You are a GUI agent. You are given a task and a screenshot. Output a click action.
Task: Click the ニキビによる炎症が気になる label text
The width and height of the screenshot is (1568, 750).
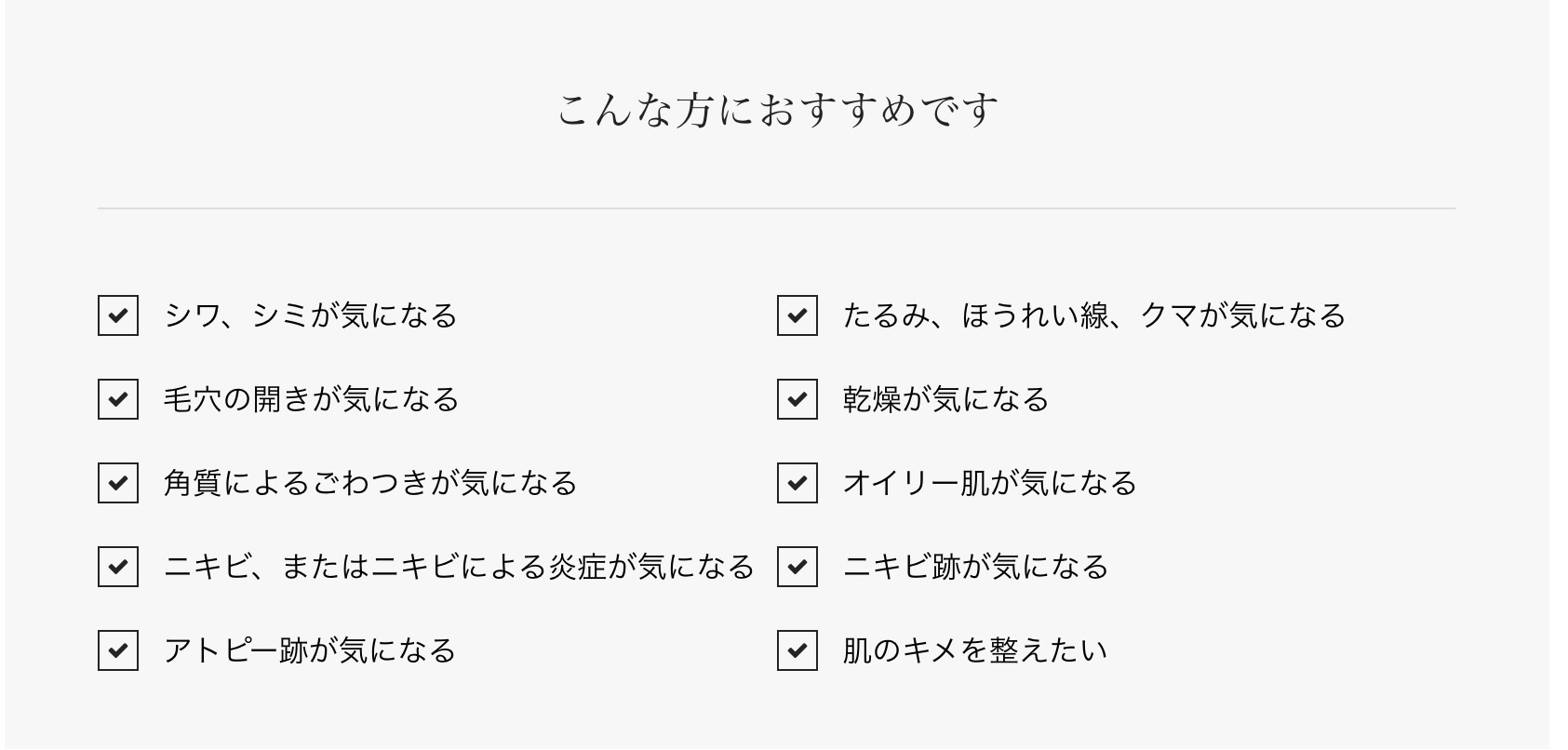[459, 567]
